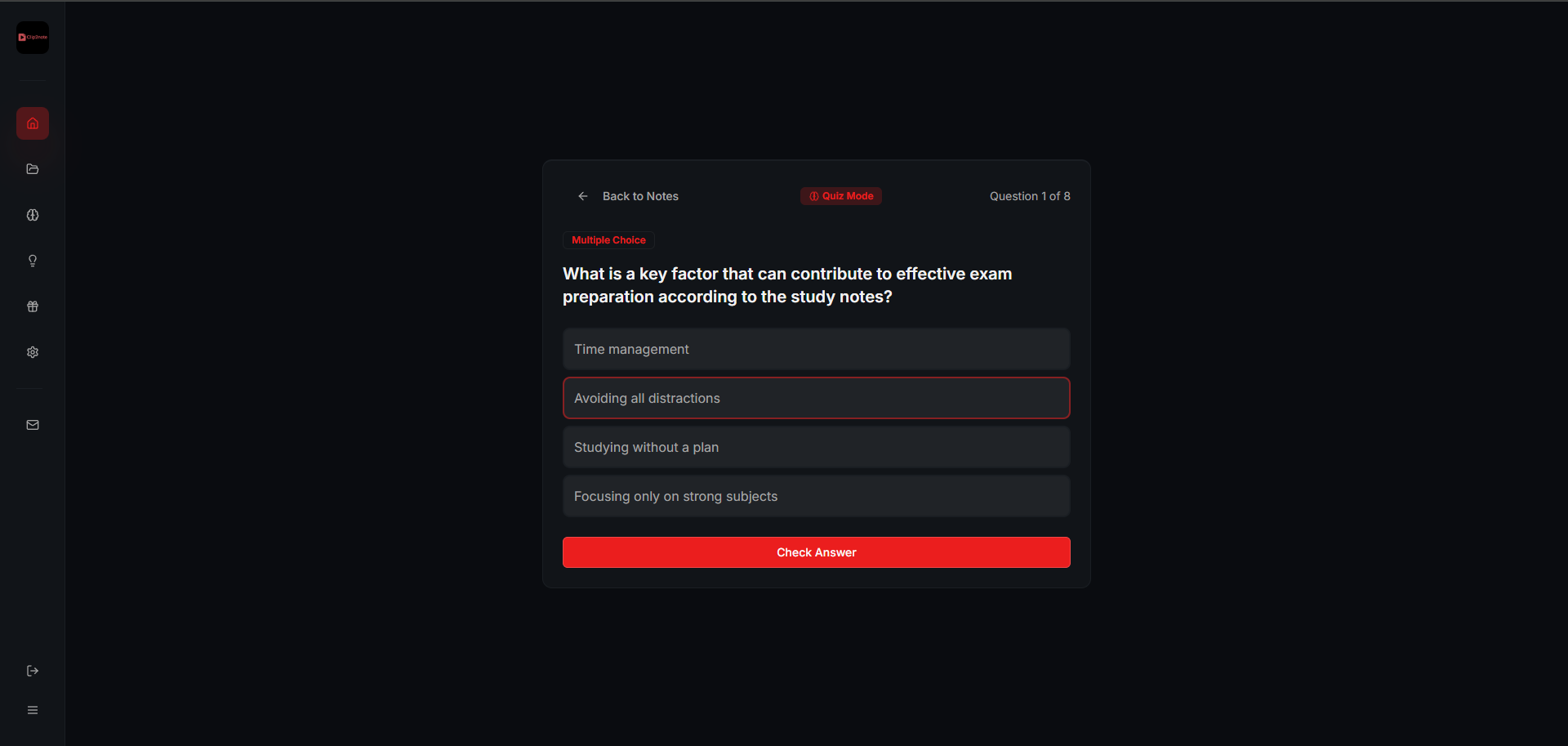
Task: Click the Lightbulb ideas icon
Action: (33, 261)
